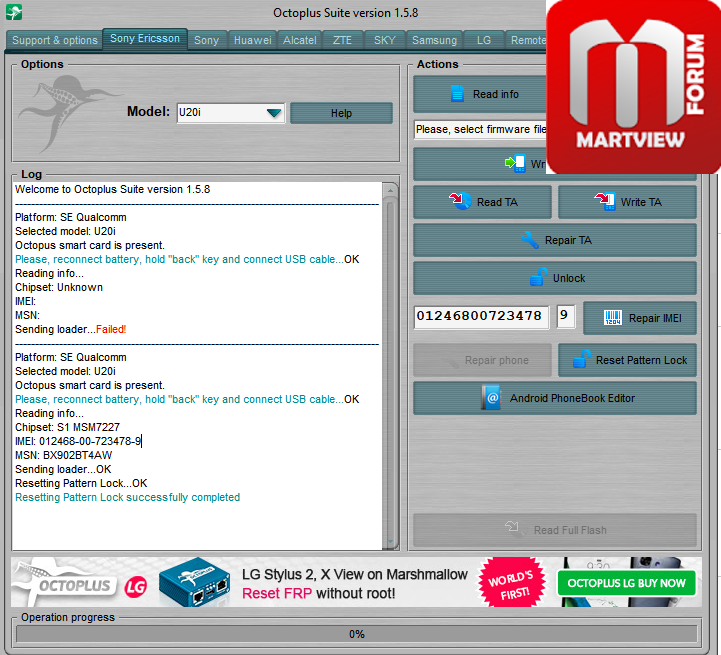Click the Write TA button
Viewport: 721px width, 655px height.
click(x=627, y=202)
